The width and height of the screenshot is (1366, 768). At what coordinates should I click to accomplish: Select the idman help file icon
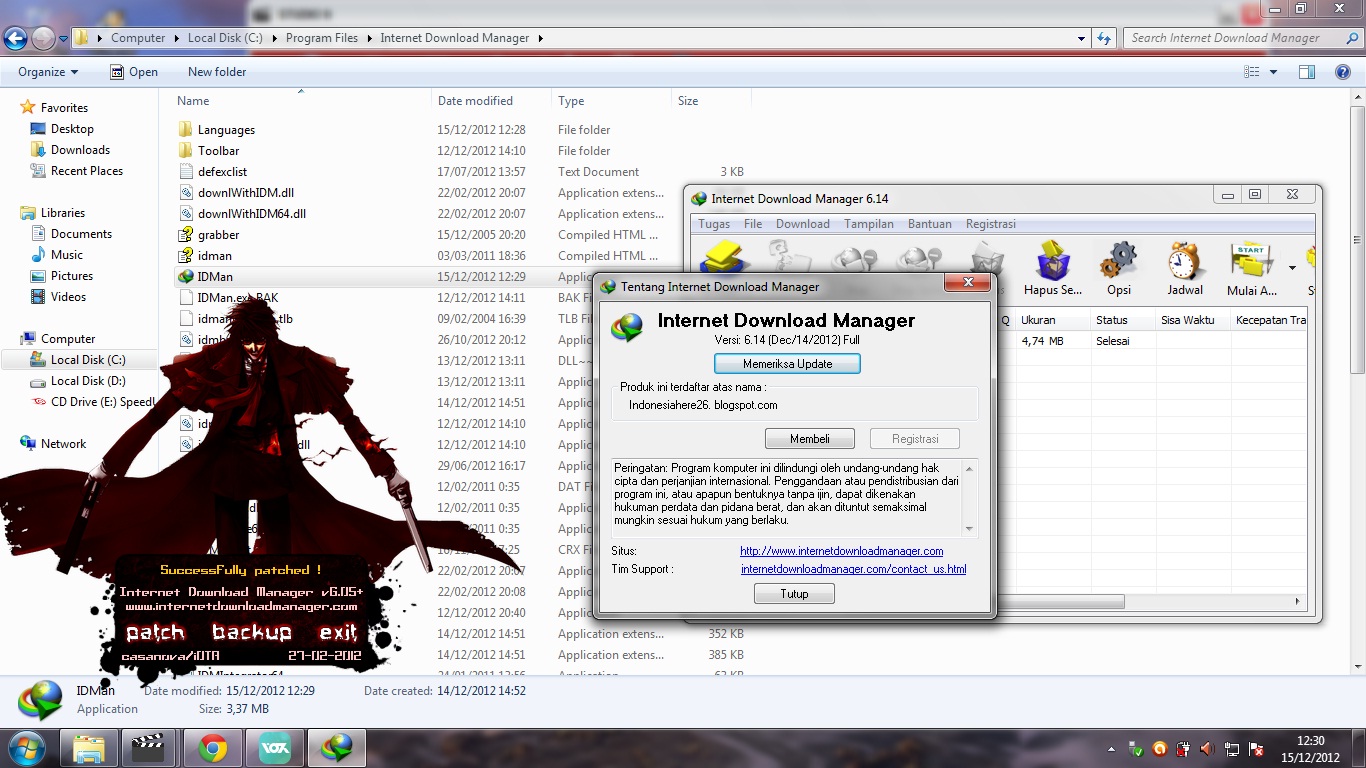(x=185, y=256)
